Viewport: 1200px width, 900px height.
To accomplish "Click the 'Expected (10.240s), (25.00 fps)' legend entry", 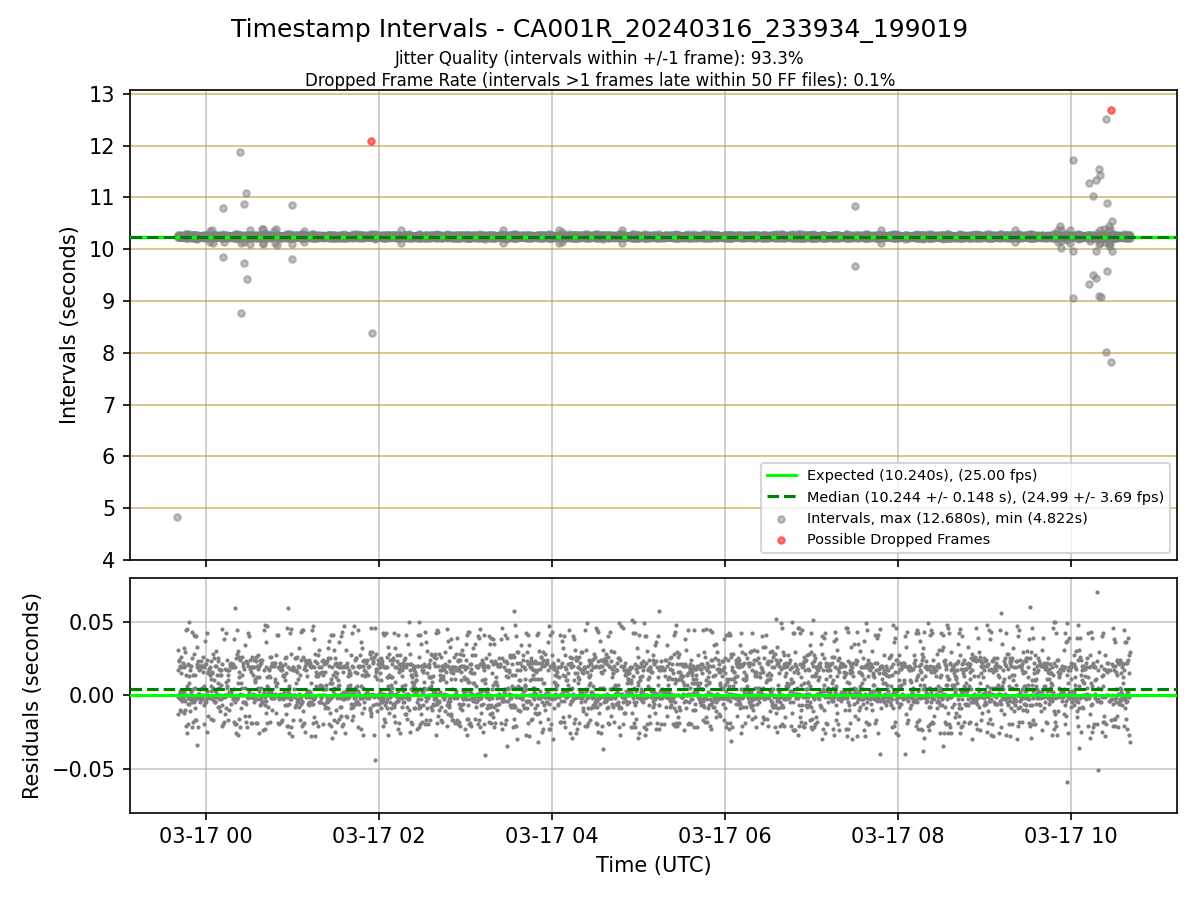I will 921,475.
